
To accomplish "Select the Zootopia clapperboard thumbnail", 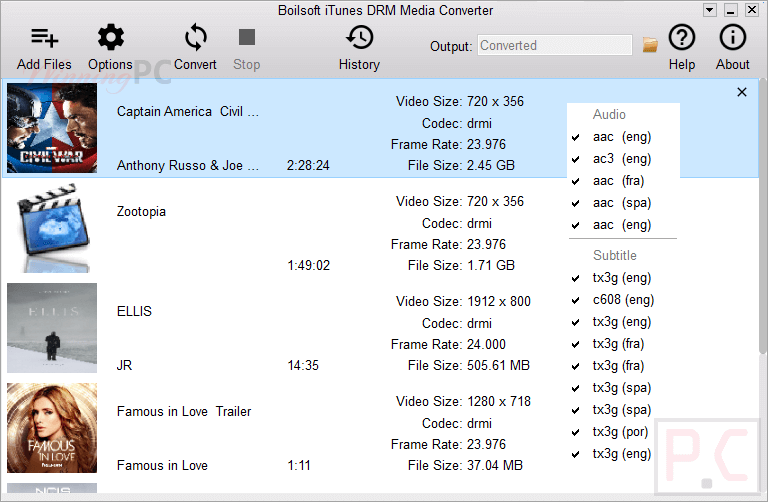I will (53, 228).
